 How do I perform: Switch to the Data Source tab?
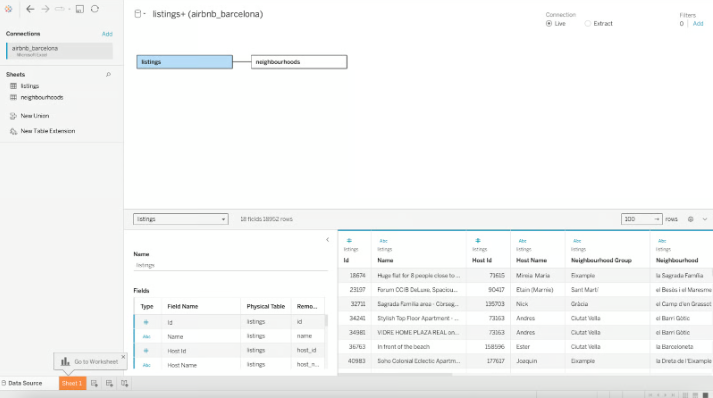click(22, 383)
